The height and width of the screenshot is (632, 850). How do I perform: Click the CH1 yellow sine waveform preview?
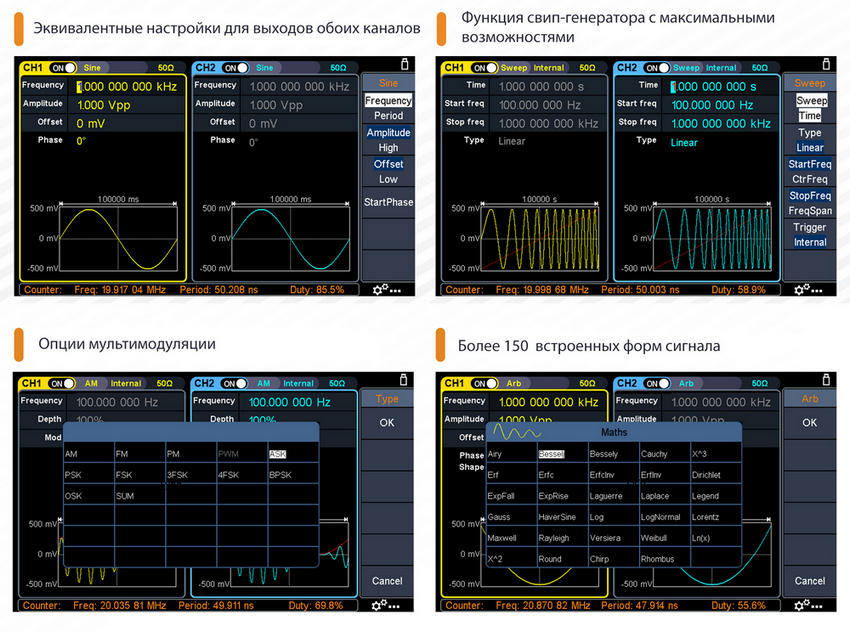click(x=118, y=238)
